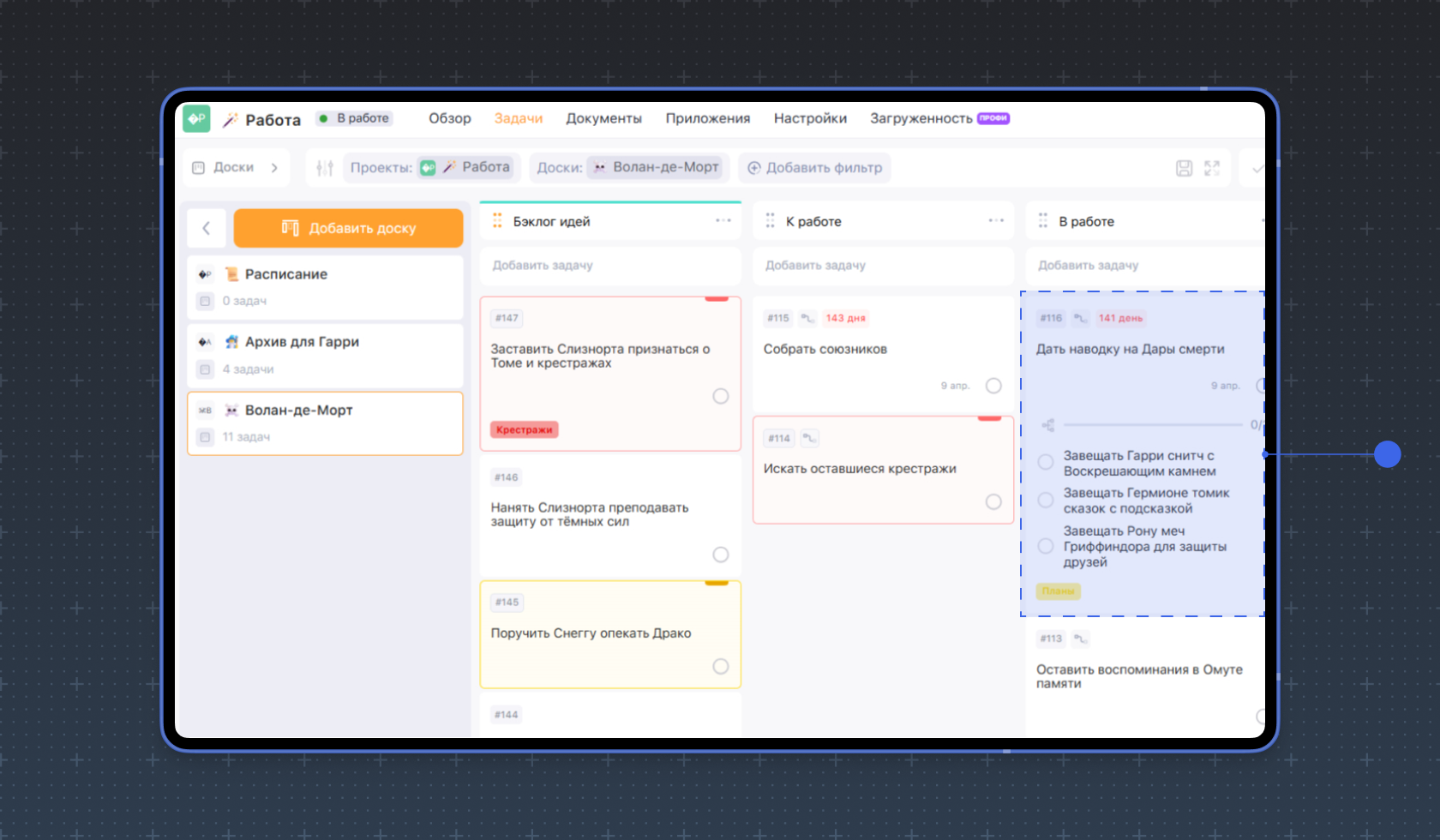Click the save view floppy disk icon
Image resolution: width=1440 pixels, height=840 pixels.
click(1184, 168)
